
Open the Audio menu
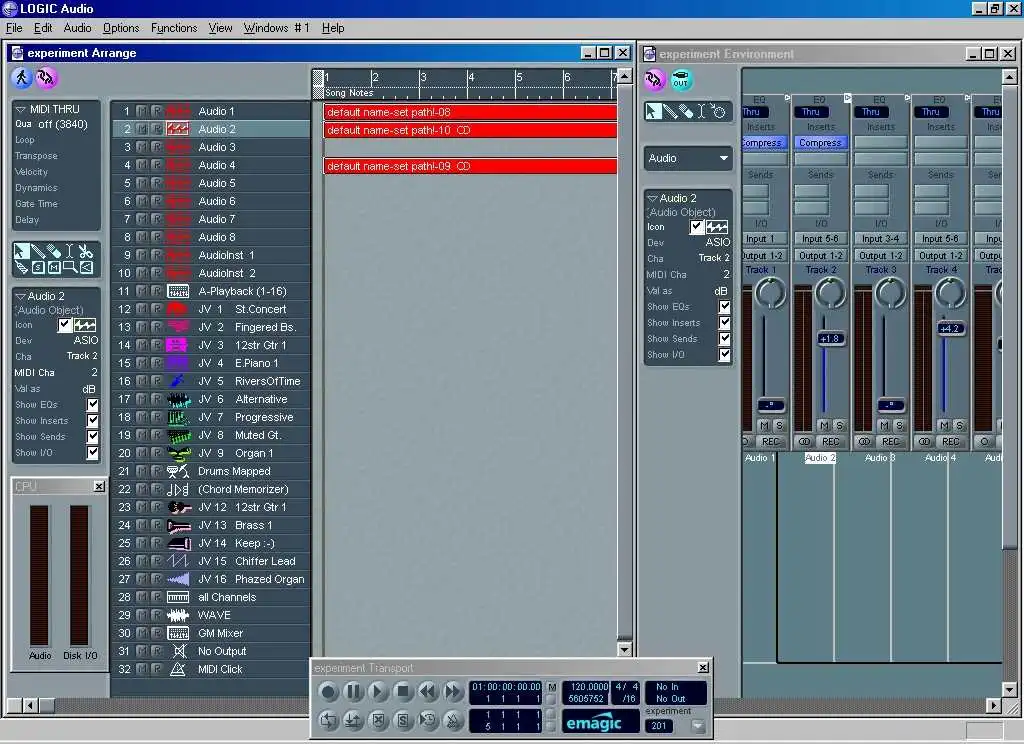tap(77, 28)
